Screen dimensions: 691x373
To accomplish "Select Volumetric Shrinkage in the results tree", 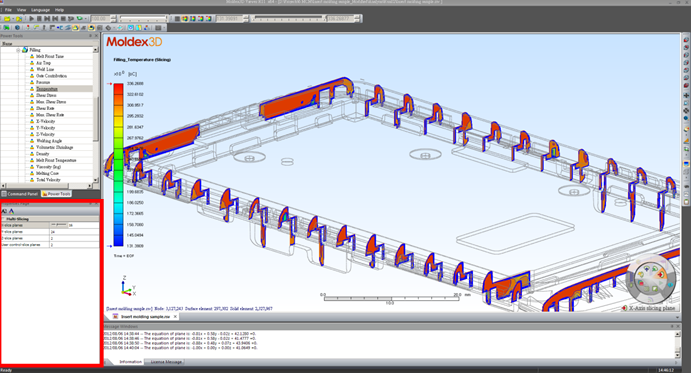I will pos(54,147).
